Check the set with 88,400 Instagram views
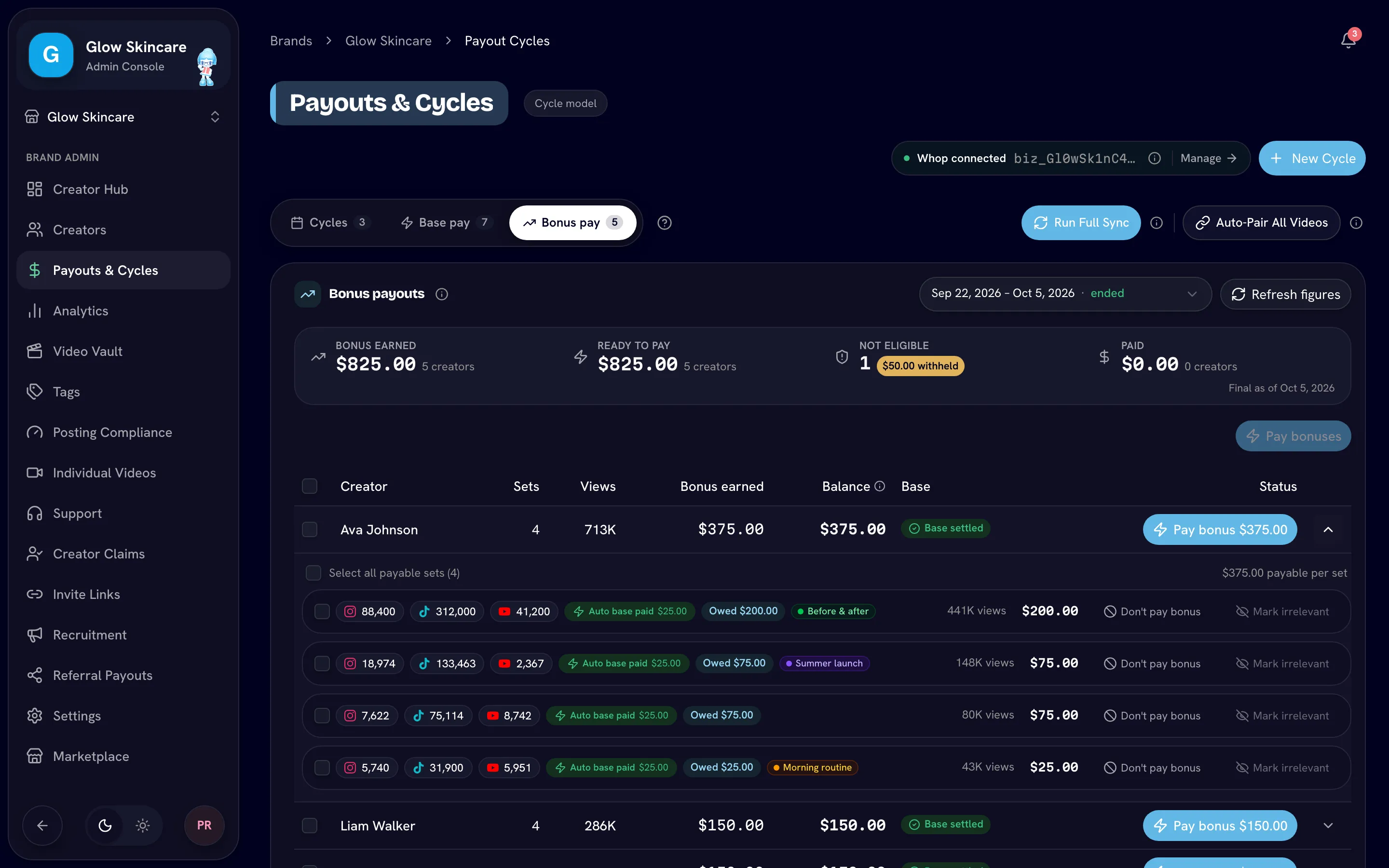1389x868 pixels. tap(322, 612)
